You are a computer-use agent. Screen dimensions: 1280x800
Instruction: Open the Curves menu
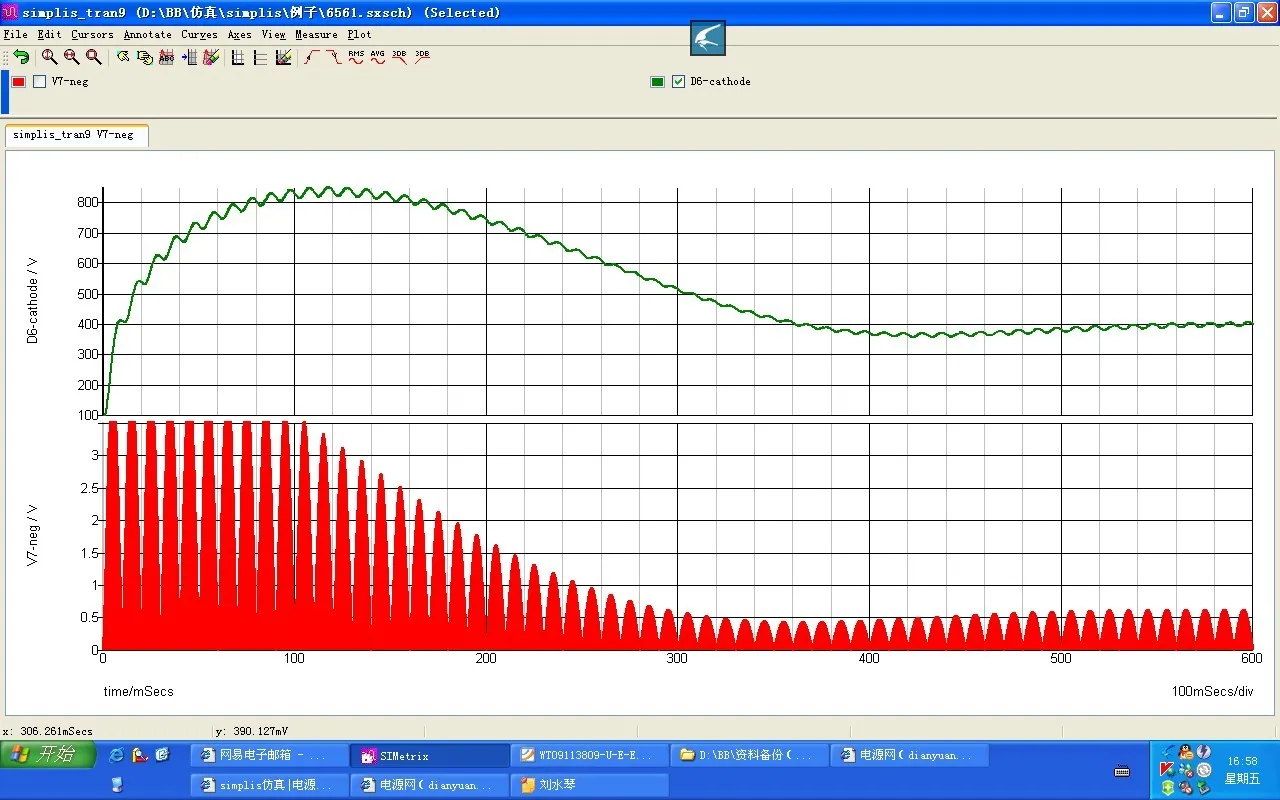click(x=200, y=34)
